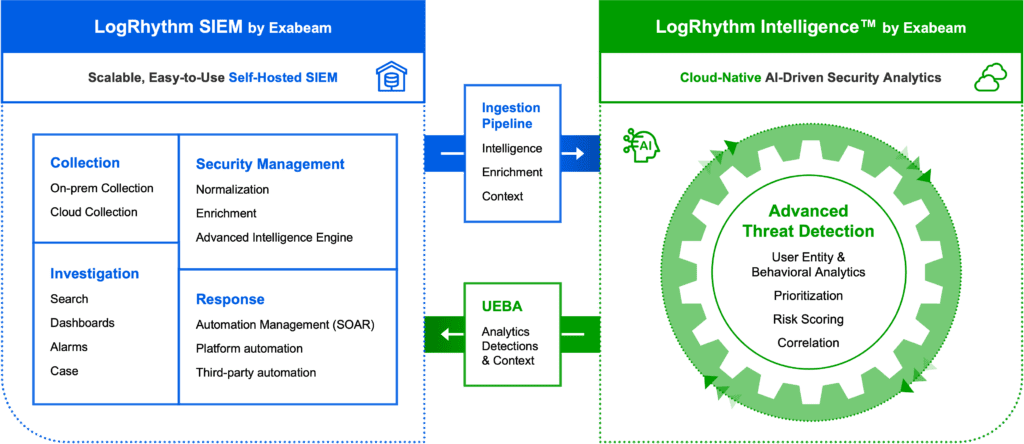Click Risk Scoring in threat detection circle
The height and width of the screenshot is (444, 1024).
[808, 319]
